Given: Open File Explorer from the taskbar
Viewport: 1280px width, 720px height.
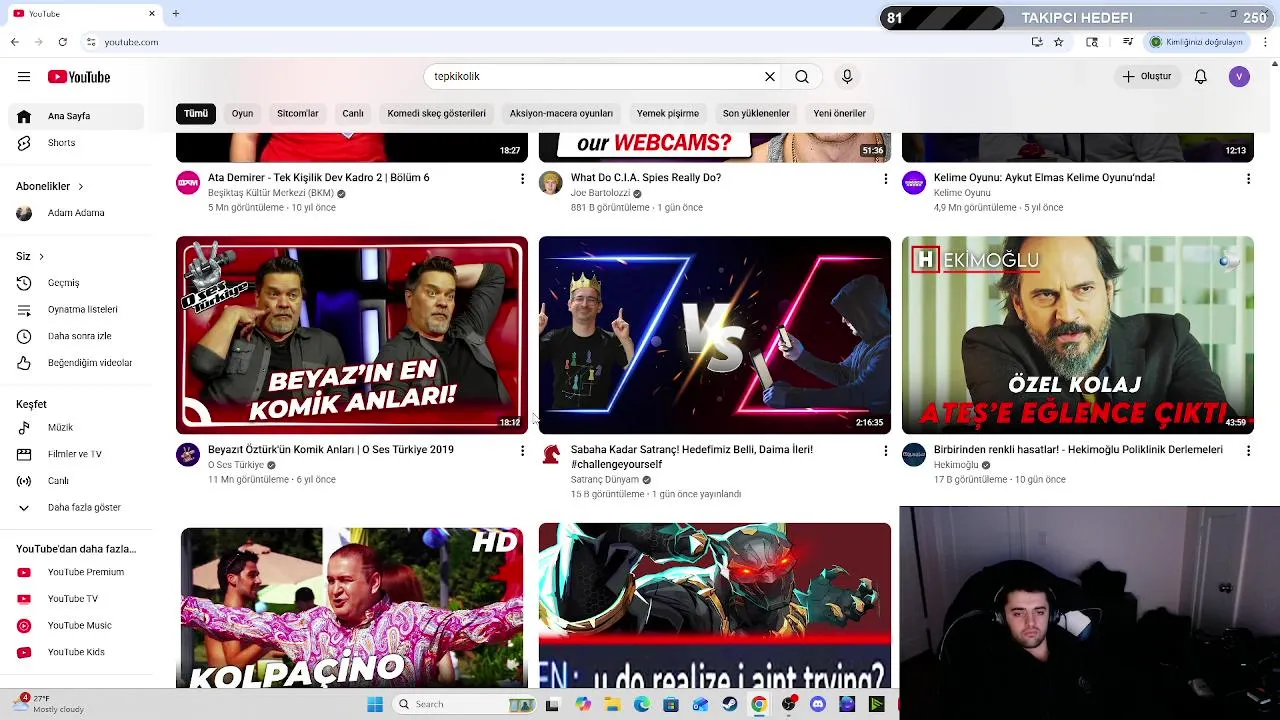Looking at the screenshot, I should (x=612, y=704).
